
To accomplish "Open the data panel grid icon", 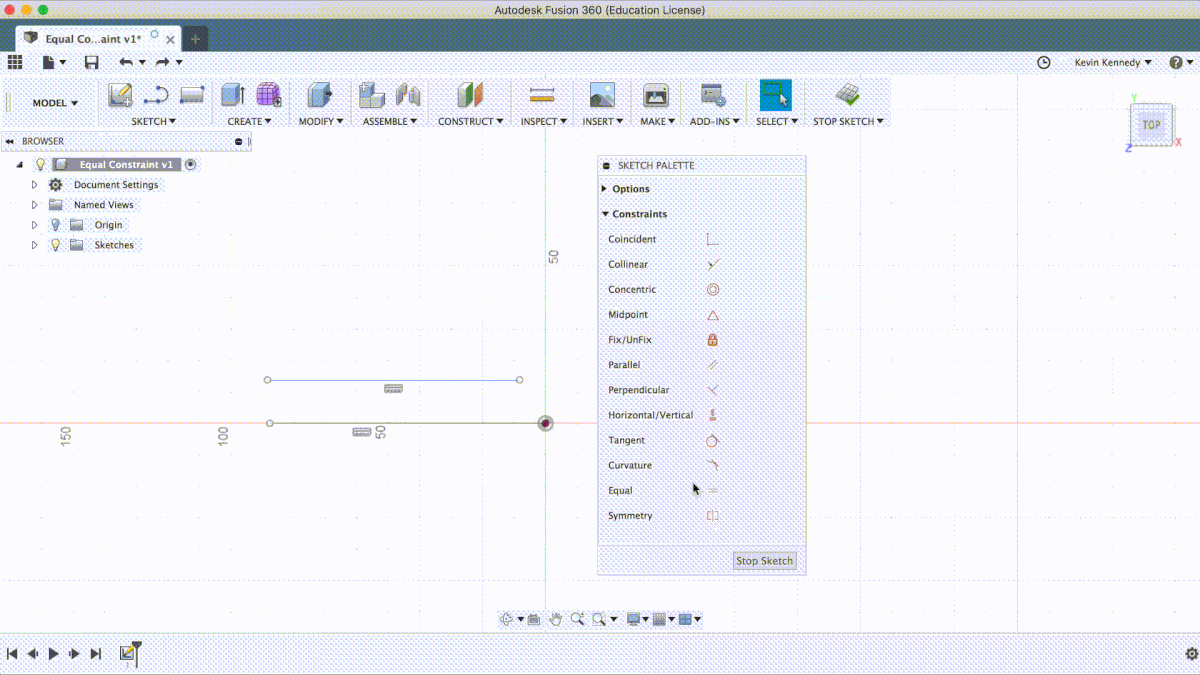I will (x=15, y=62).
